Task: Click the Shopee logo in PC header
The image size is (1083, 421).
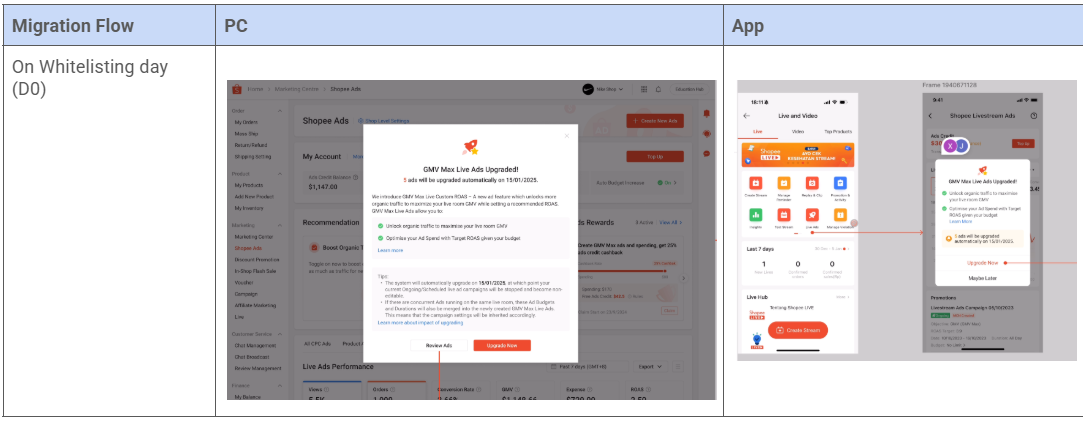Action: pyautogui.click(x=237, y=89)
